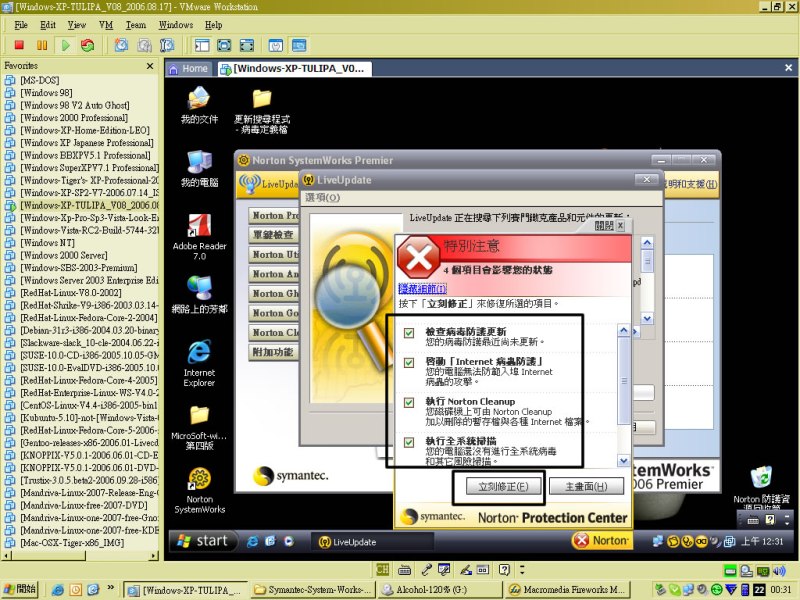Viewport: 800px width, 600px height.
Task: Click the VMware Power Off red square icon
Action: 19,45
